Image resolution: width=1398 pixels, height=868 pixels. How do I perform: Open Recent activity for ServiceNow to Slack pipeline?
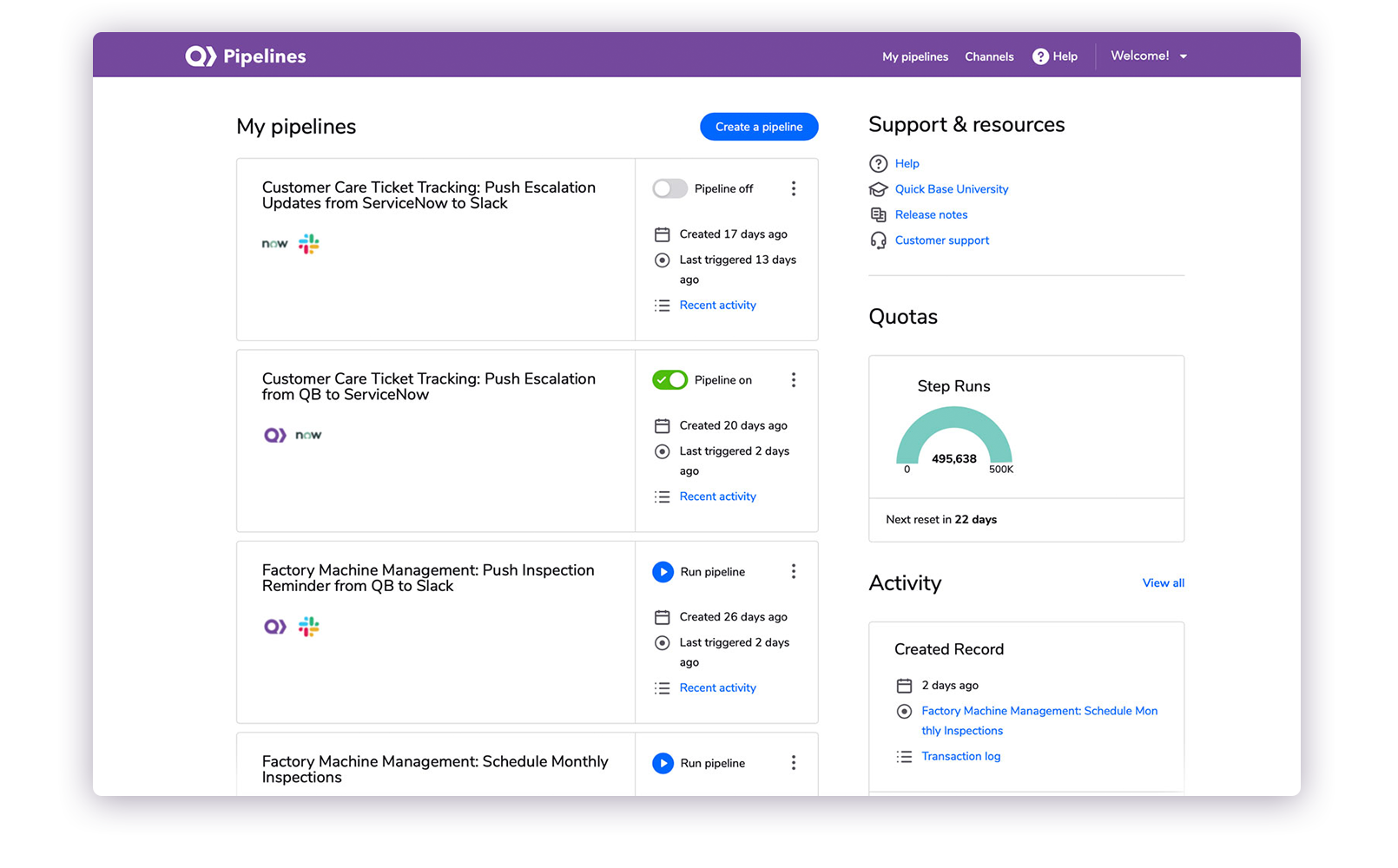[x=717, y=306]
